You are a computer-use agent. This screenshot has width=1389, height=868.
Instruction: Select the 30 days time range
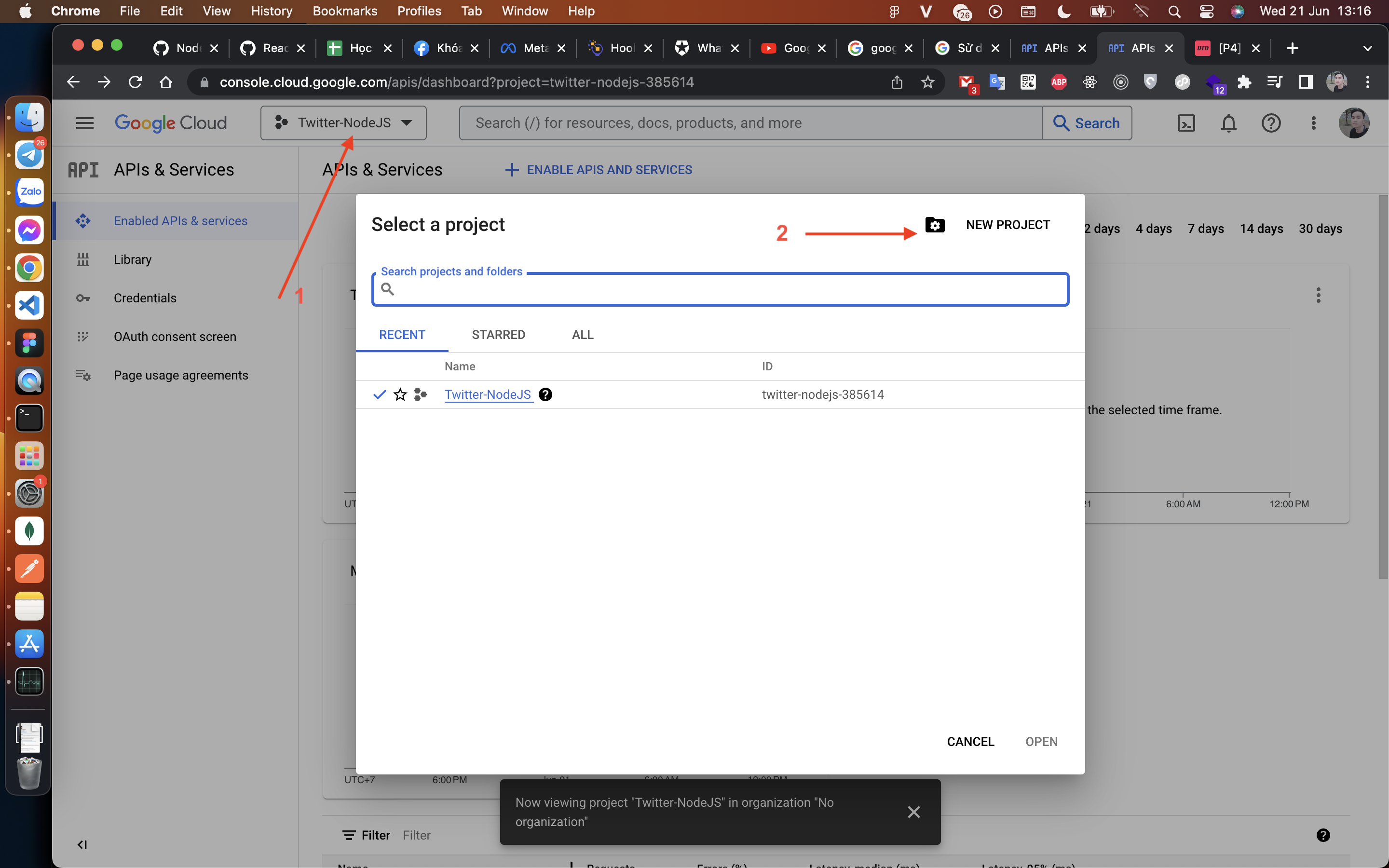[x=1320, y=229]
